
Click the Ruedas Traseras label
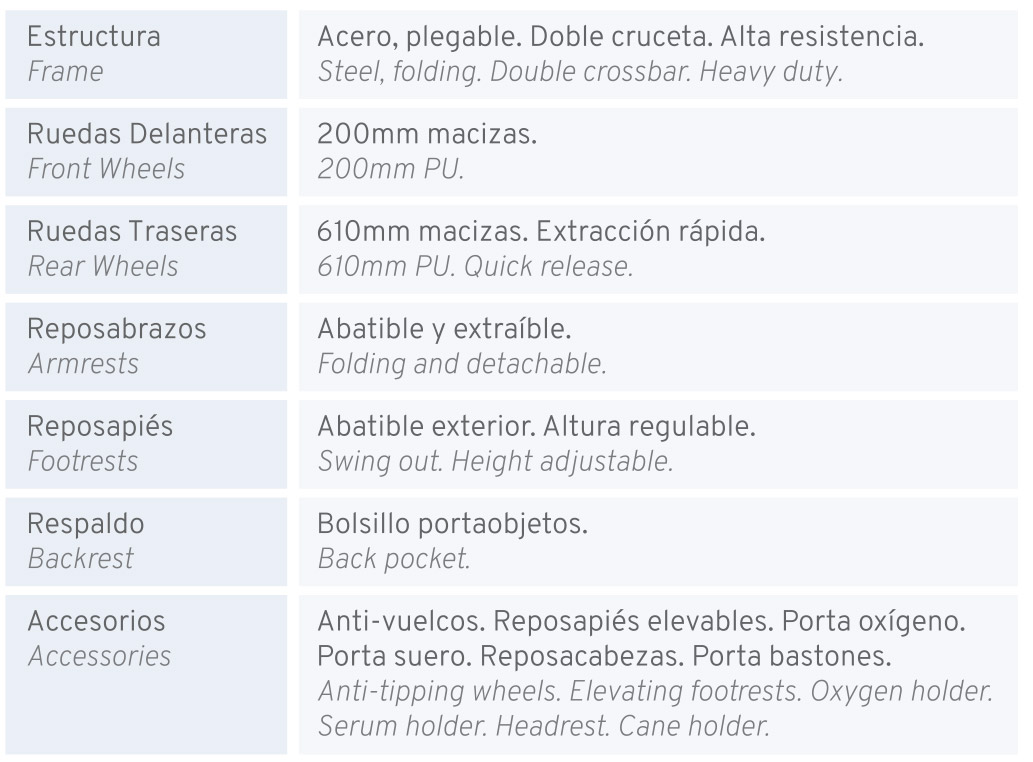click(132, 232)
